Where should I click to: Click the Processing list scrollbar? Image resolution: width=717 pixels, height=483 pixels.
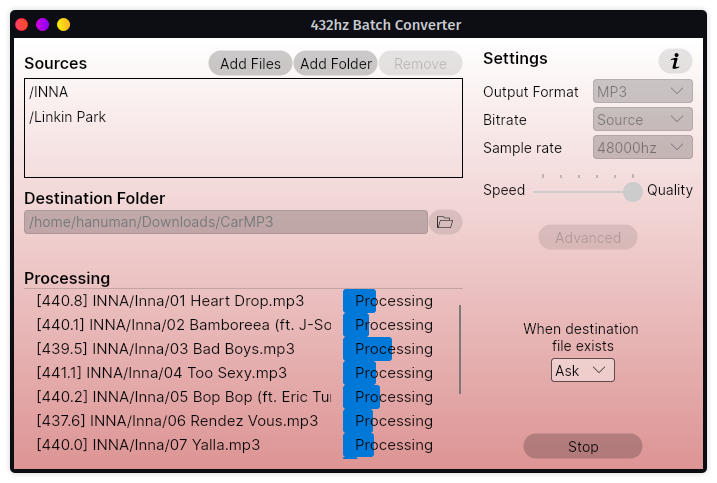coord(460,349)
